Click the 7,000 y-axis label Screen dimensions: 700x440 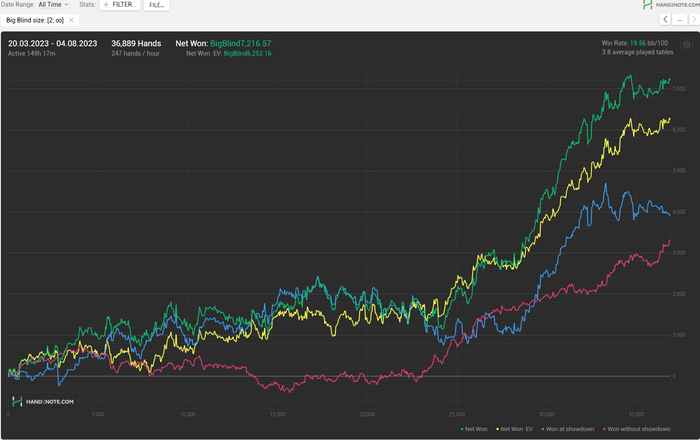679,89
